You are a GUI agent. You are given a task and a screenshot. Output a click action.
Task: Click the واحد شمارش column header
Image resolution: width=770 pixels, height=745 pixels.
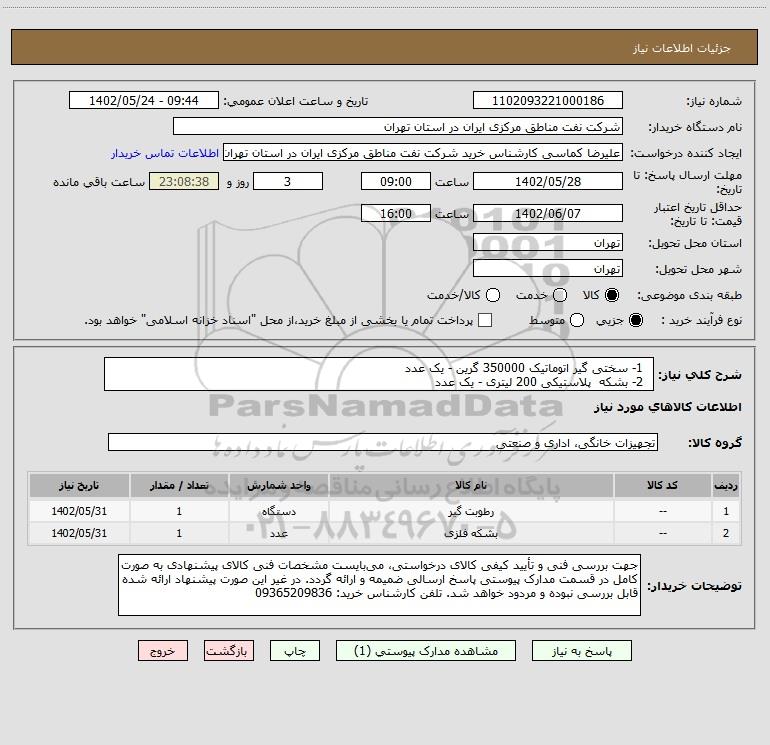point(278,485)
